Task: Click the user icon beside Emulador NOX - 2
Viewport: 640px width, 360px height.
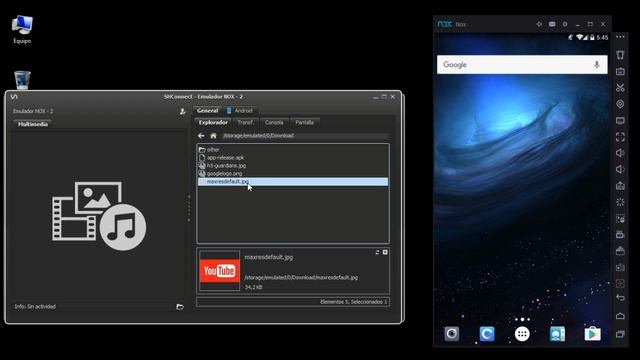Action: [x=182, y=111]
